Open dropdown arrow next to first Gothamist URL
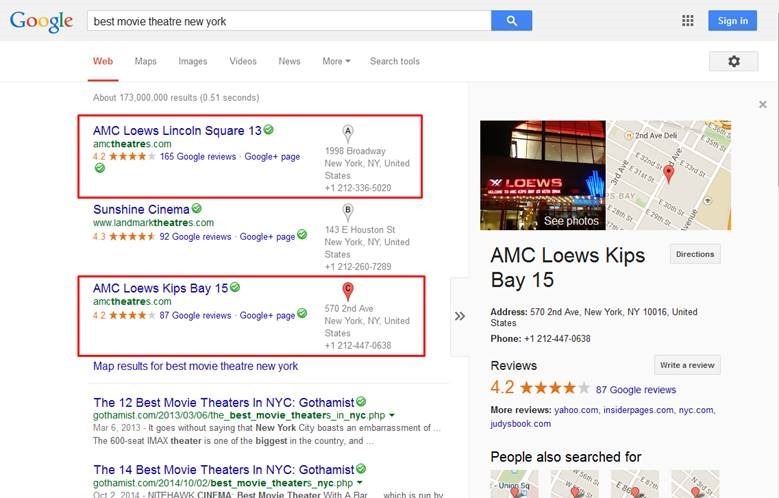The image size is (779, 498). [x=392, y=414]
